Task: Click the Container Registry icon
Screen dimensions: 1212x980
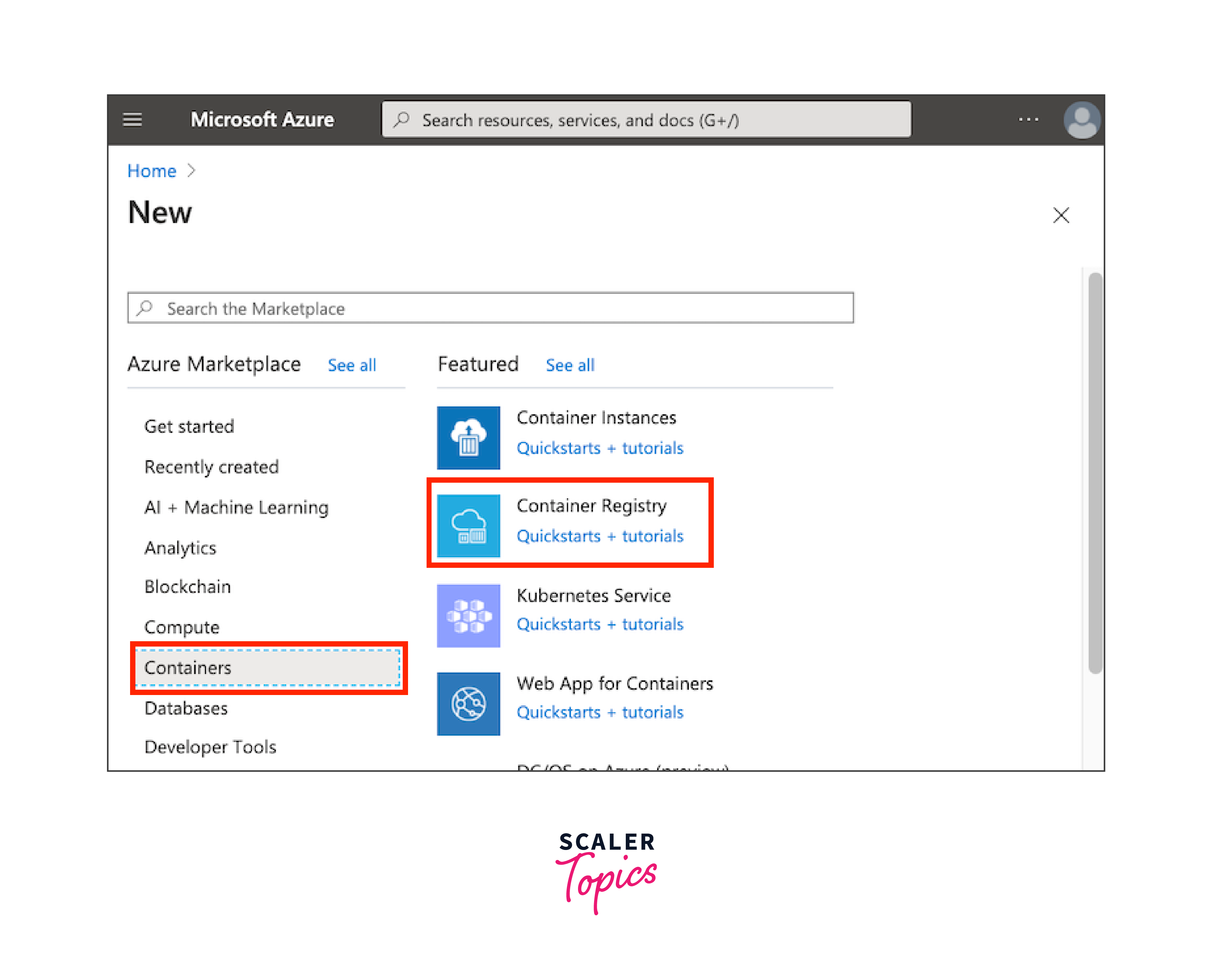Action: (468, 525)
